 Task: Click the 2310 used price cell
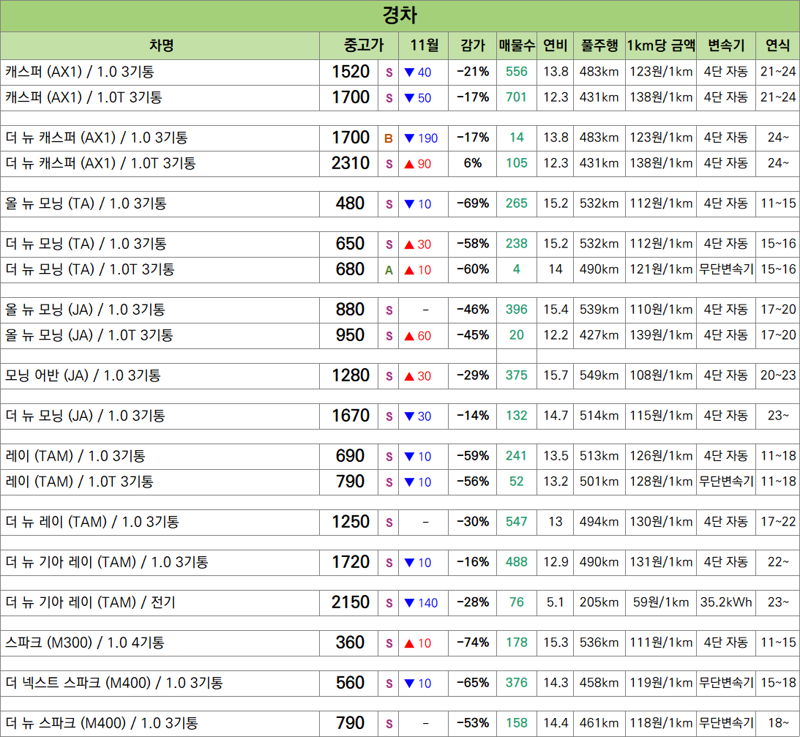click(x=350, y=164)
